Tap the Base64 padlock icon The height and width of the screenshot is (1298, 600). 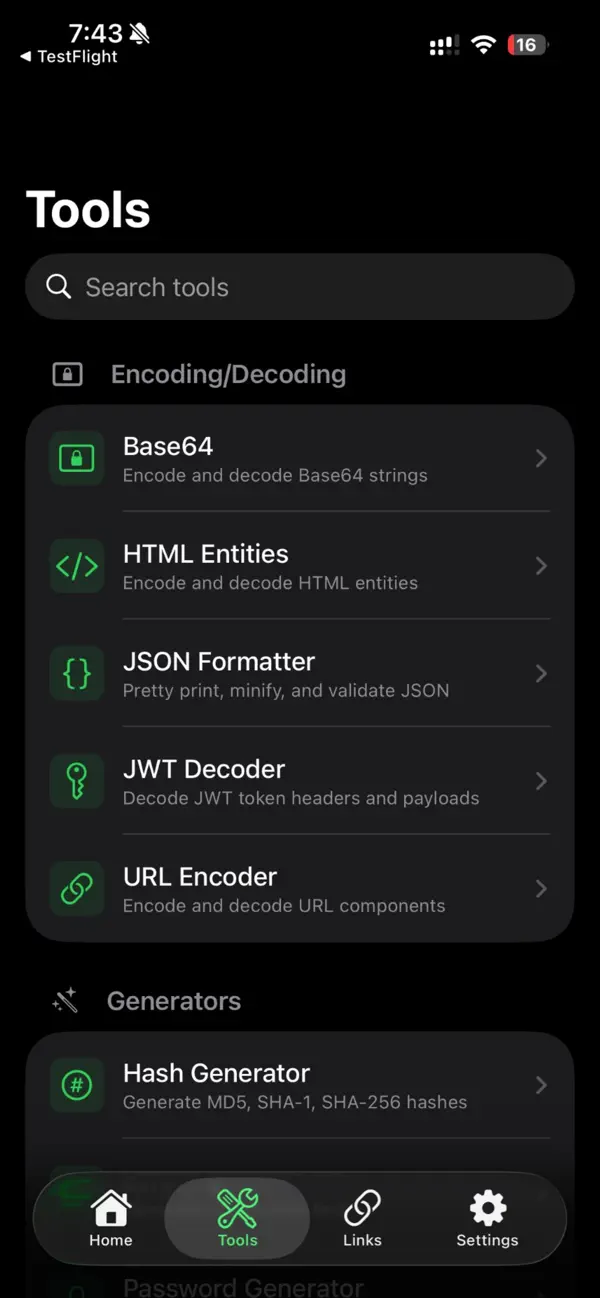point(77,458)
